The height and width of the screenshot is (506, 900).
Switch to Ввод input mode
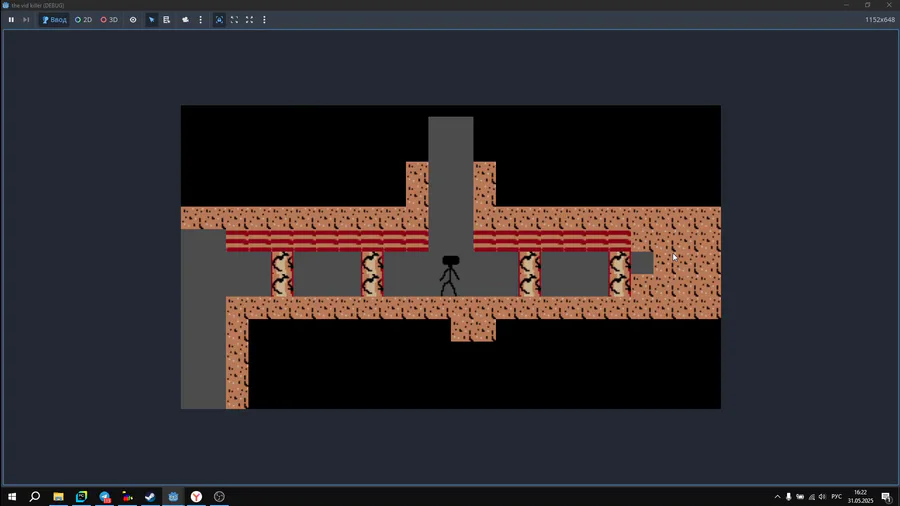pos(54,20)
